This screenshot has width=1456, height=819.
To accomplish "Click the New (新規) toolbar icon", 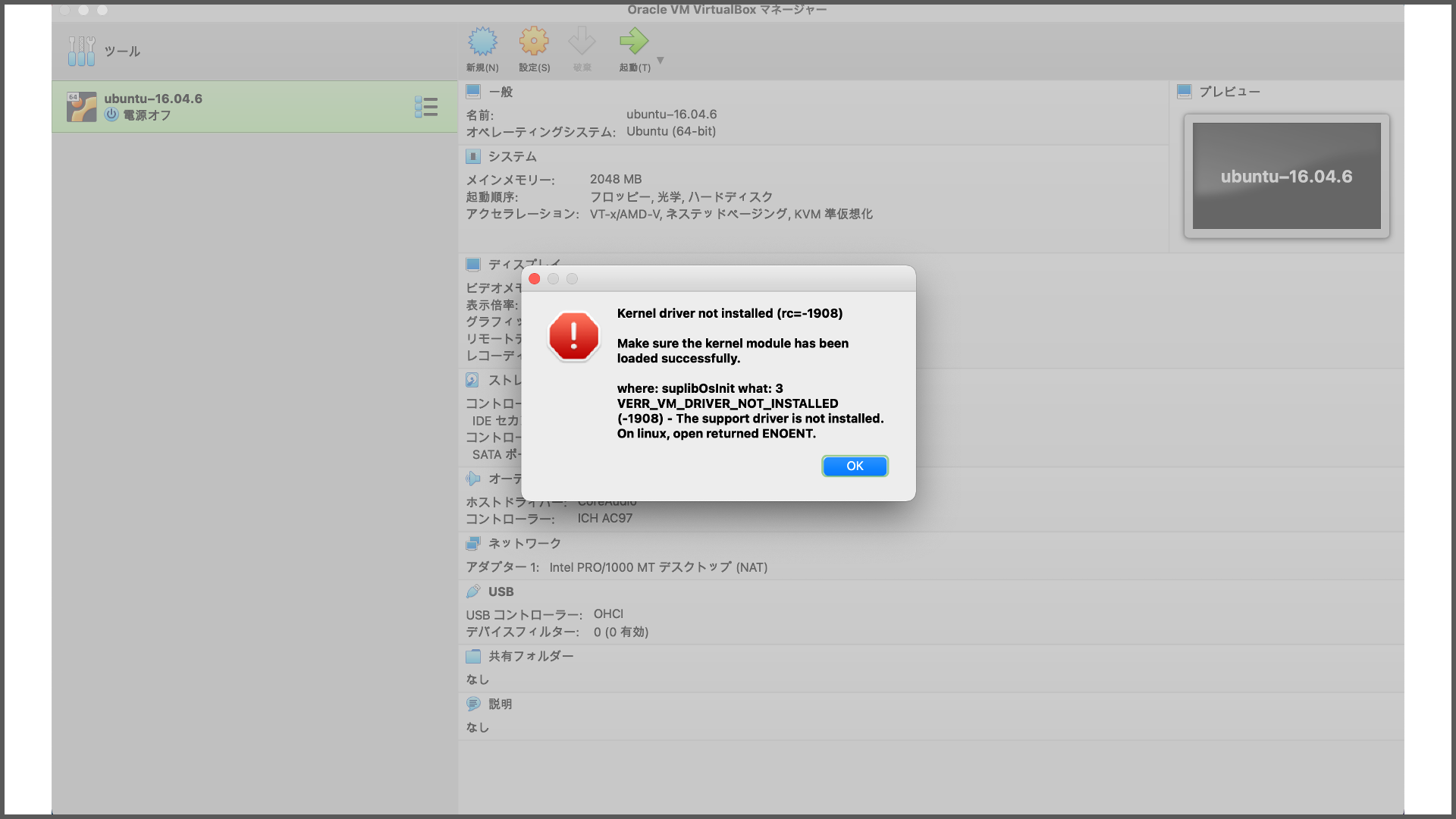I will click(x=482, y=42).
